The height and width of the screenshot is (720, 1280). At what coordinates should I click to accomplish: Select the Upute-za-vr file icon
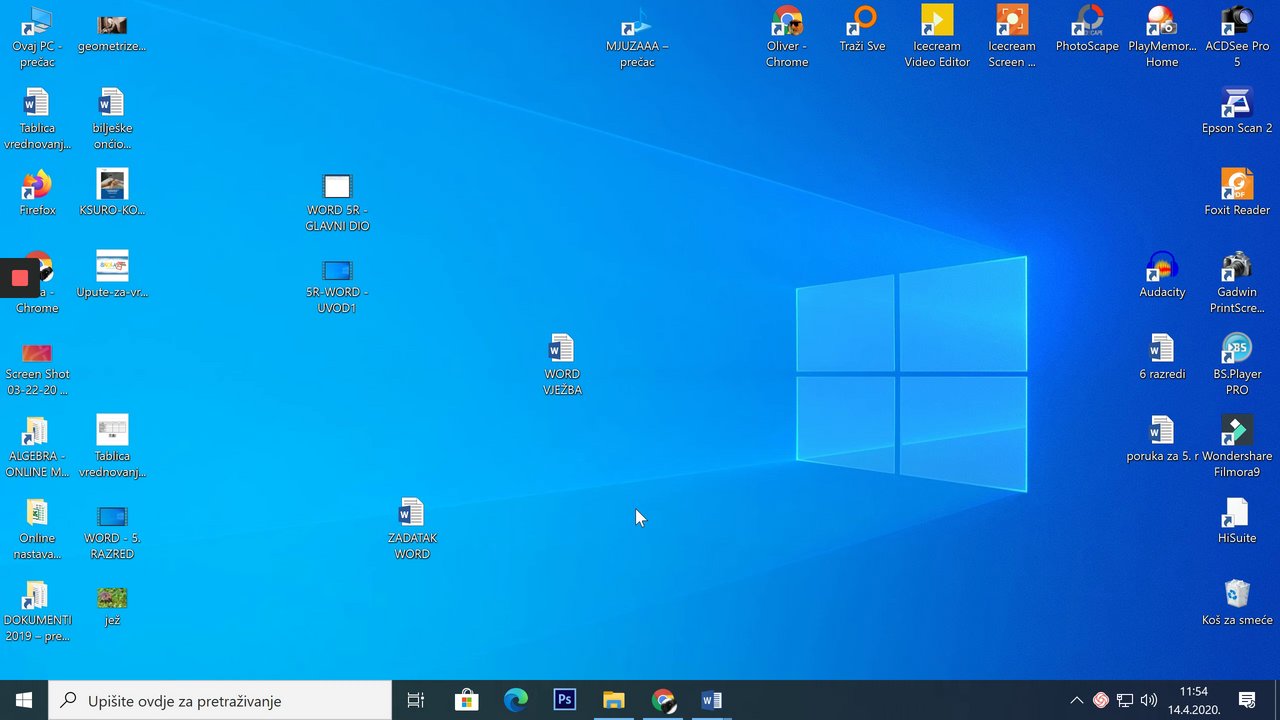112,267
